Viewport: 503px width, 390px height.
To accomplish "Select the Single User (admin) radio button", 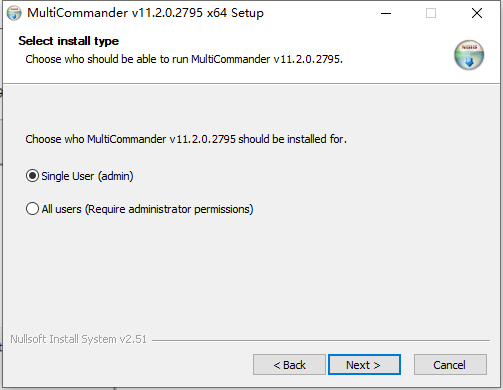I will click(x=32, y=176).
